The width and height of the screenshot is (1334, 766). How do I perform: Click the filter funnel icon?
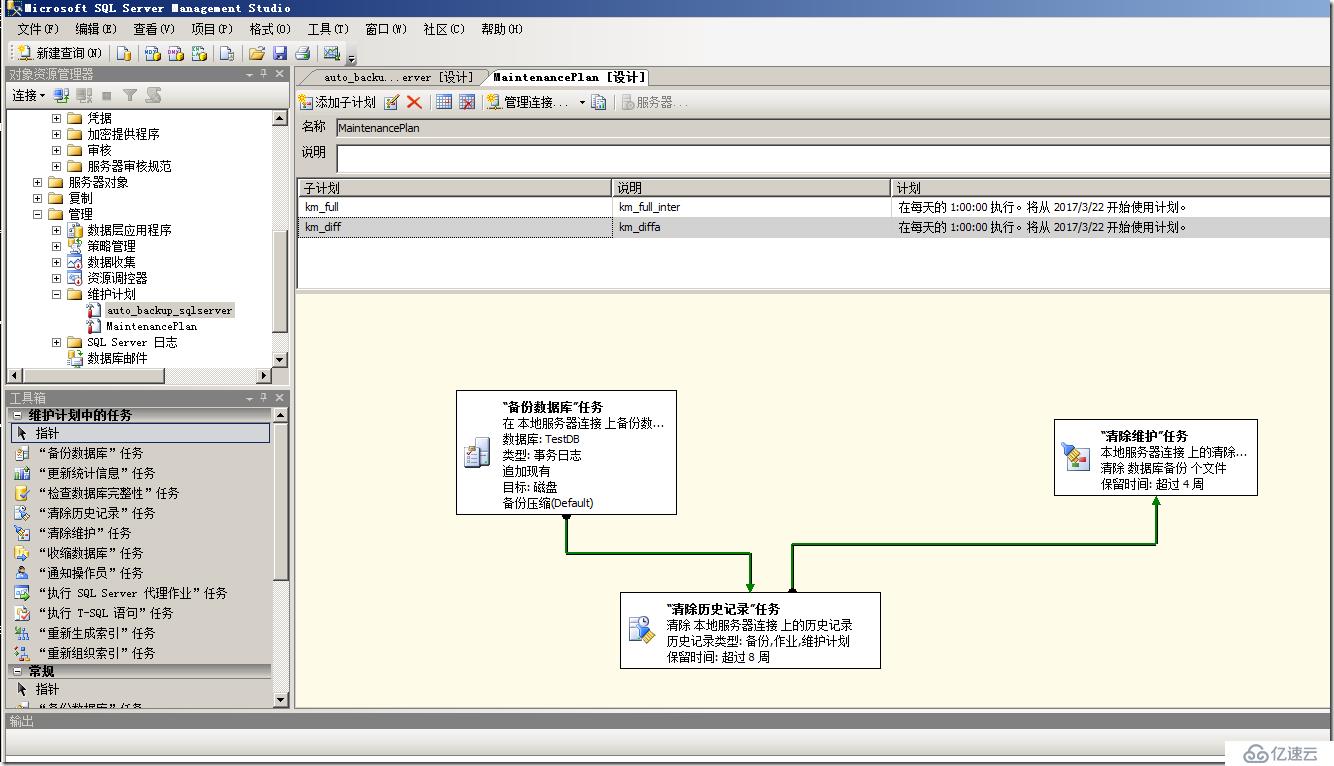pos(130,96)
